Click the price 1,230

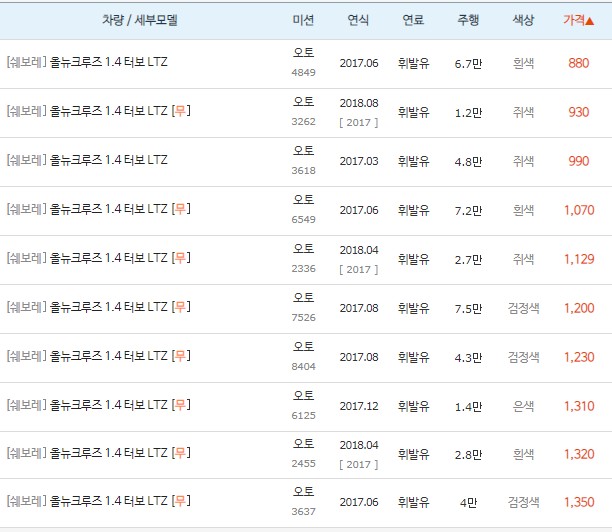tap(579, 357)
